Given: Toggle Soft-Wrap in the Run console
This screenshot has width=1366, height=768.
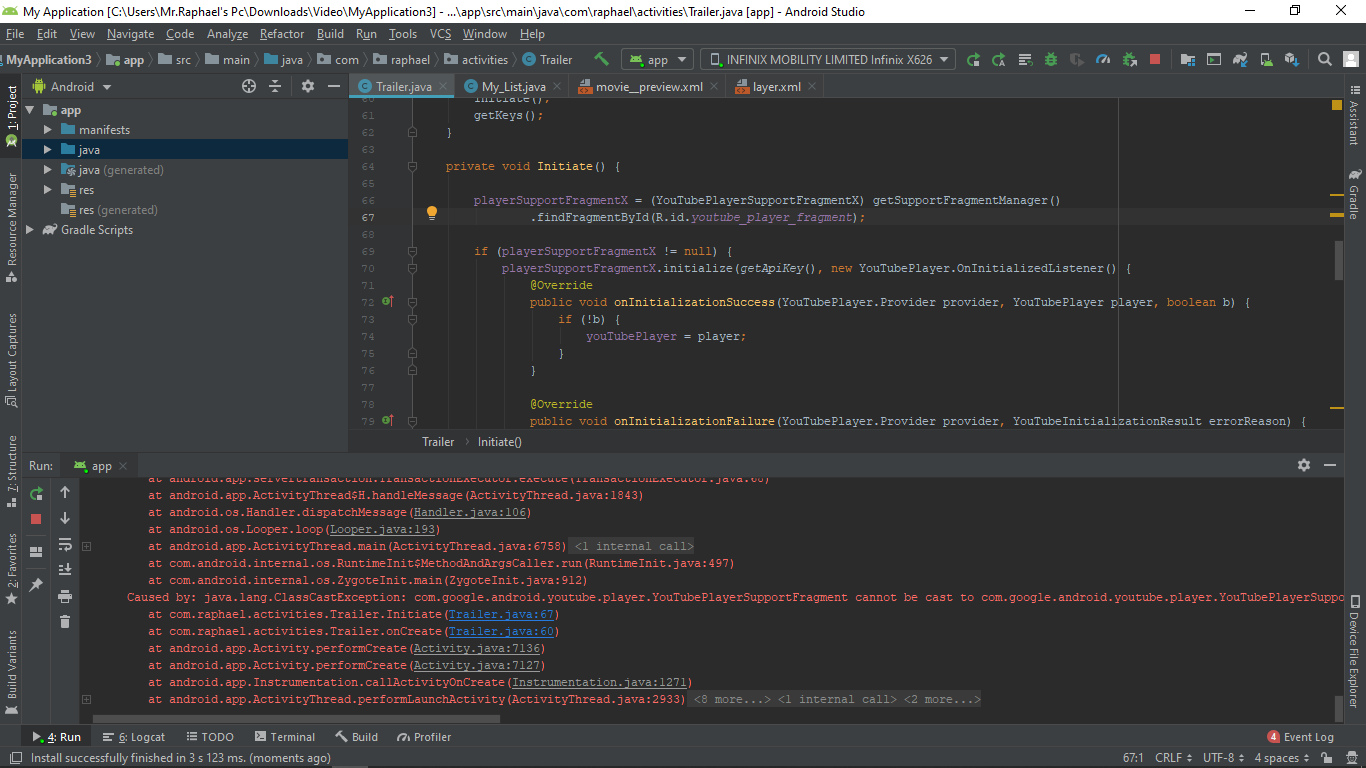Looking at the screenshot, I should [65, 544].
